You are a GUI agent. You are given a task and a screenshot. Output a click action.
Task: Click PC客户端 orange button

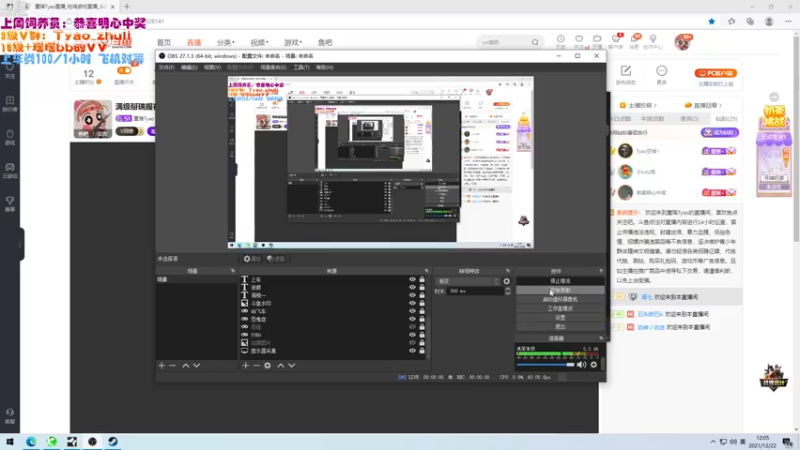point(715,73)
